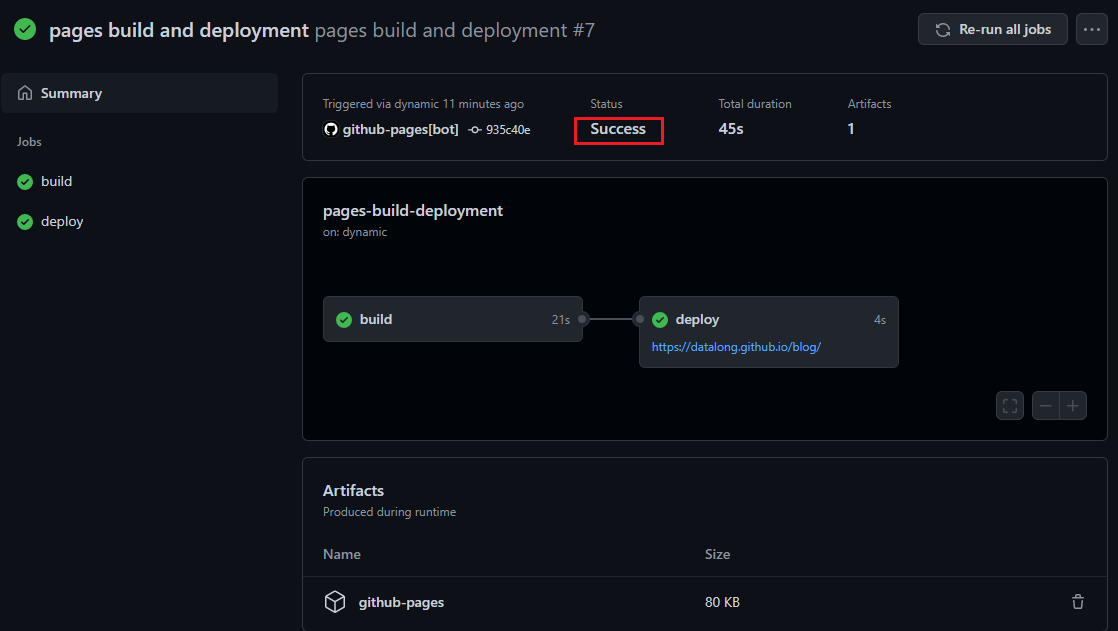Delete the github-pages artifact with trash icon
Screen dimensions: 1118x631
(1077, 602)
